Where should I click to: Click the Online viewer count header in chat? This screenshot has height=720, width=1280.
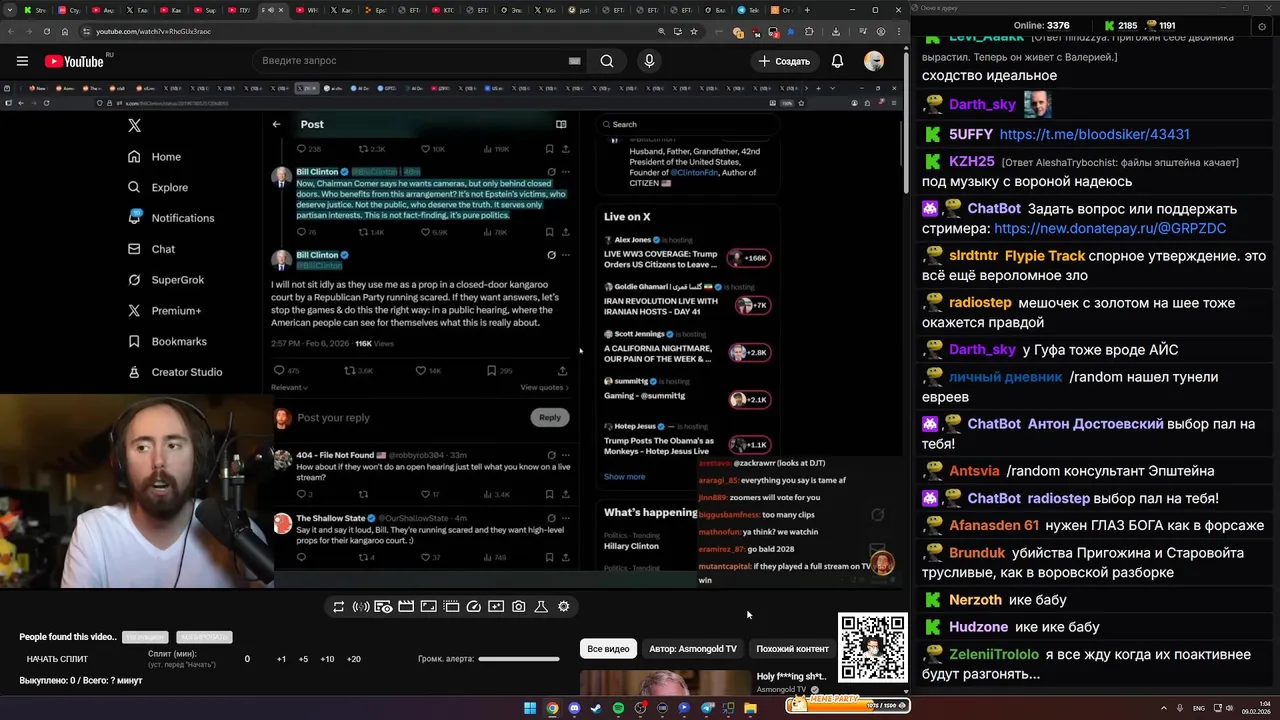point(1041,25)
